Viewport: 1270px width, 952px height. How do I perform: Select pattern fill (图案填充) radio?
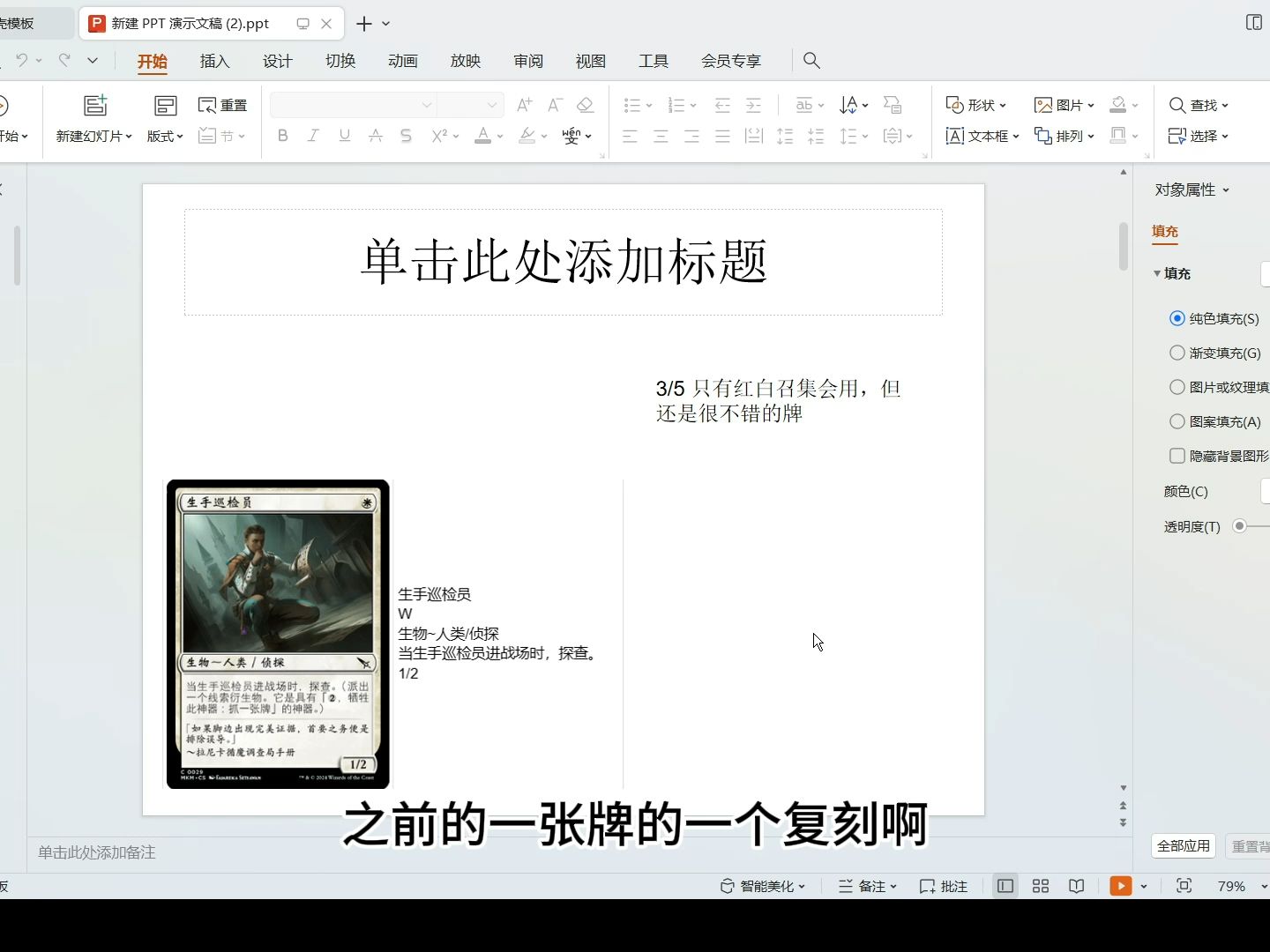point(1177,421)
